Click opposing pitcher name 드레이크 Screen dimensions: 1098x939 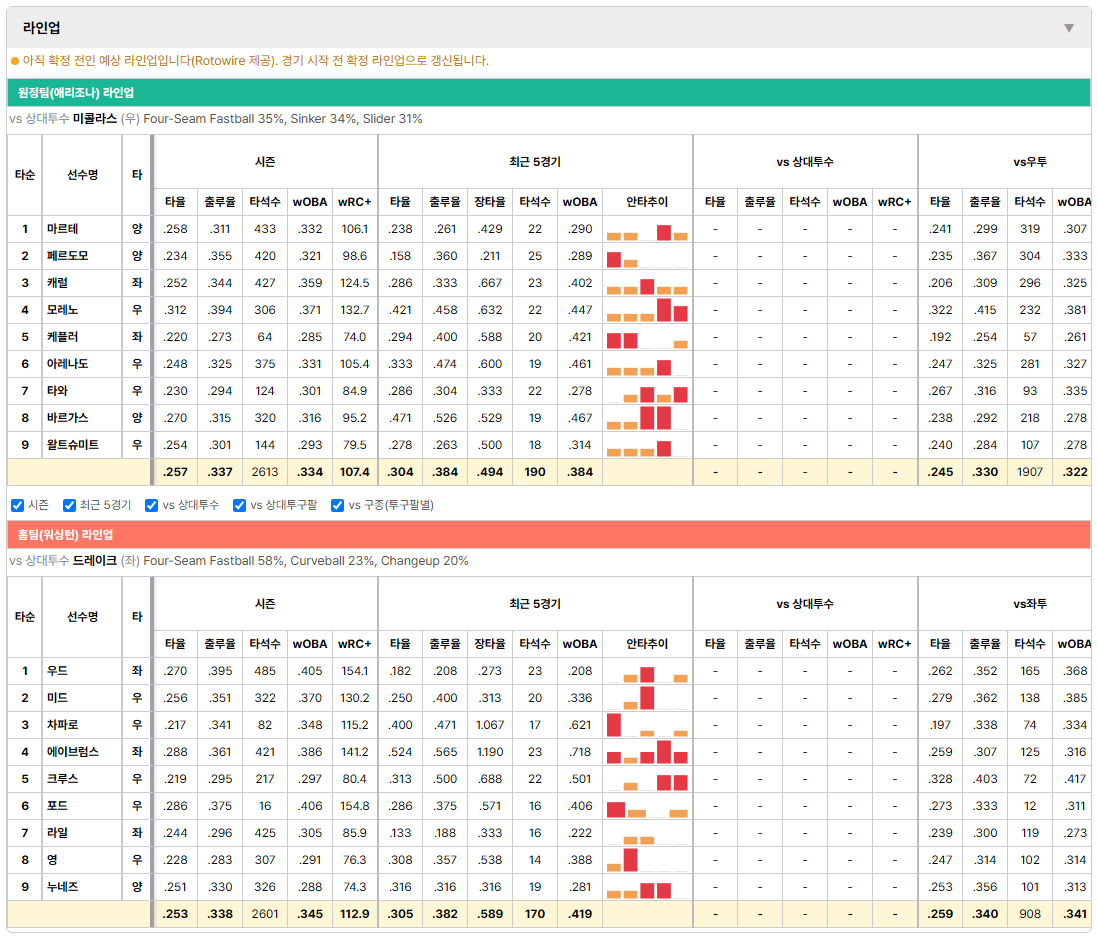(x=95, y=561)
